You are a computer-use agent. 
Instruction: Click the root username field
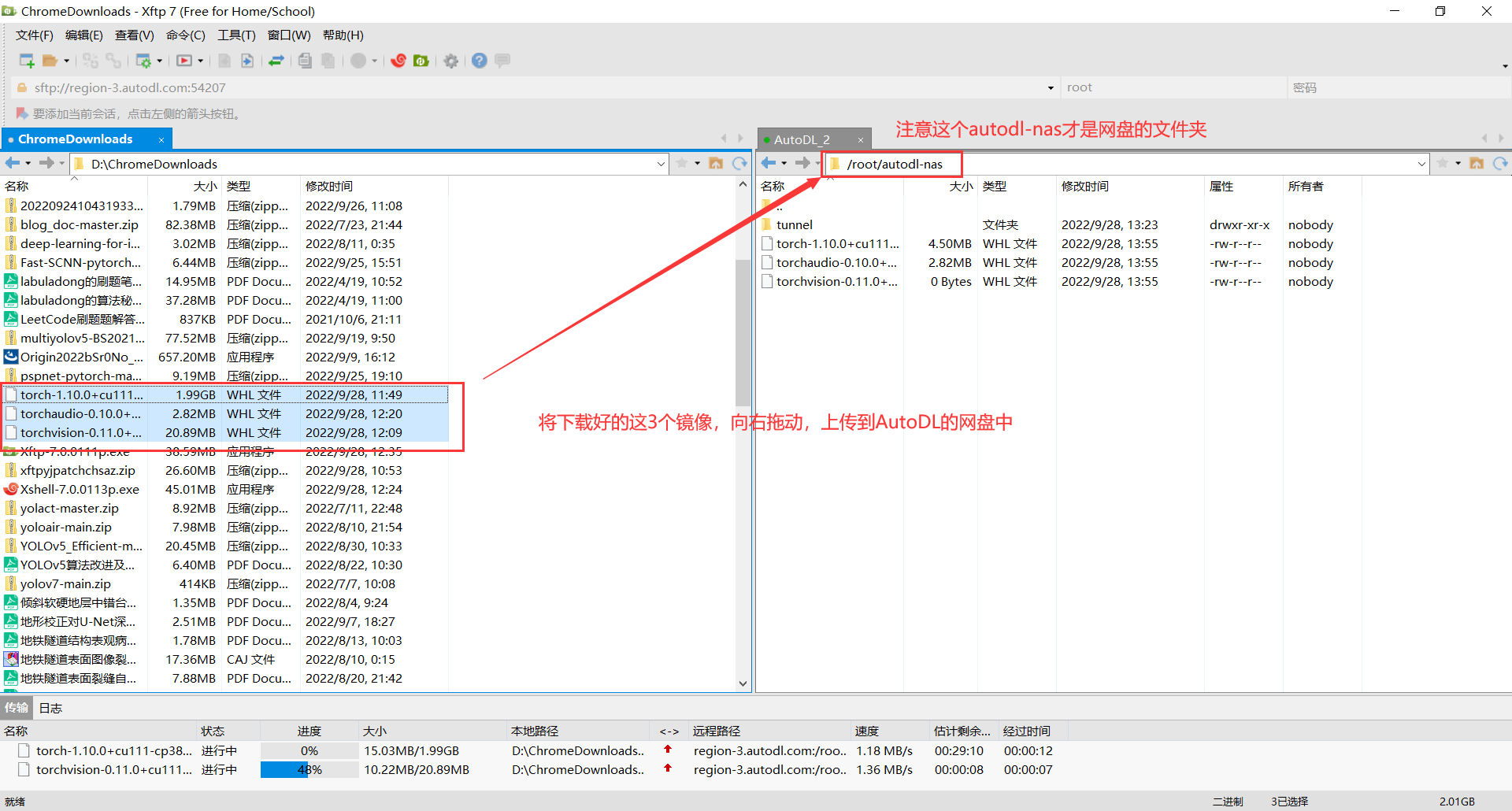pos(1173,87)
